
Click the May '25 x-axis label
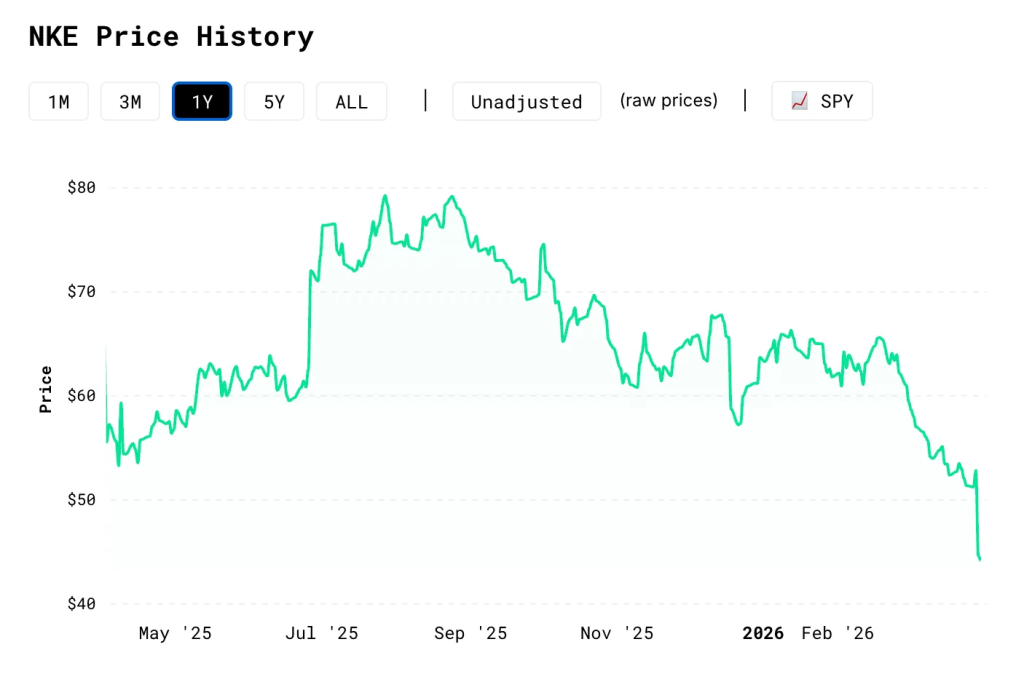pos(175,633)
